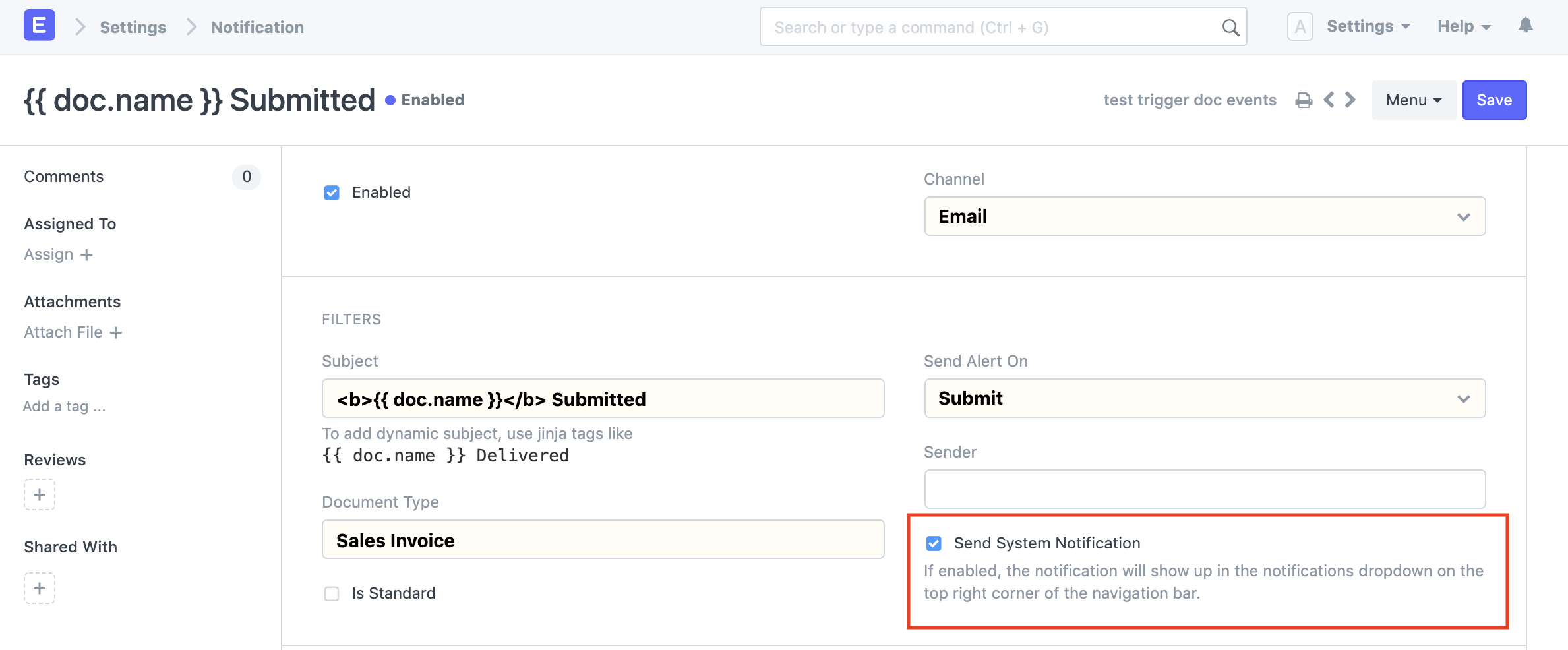
Task: Click the Attach File plus icon
Action: pyautogui.click(x=117, y=332)
